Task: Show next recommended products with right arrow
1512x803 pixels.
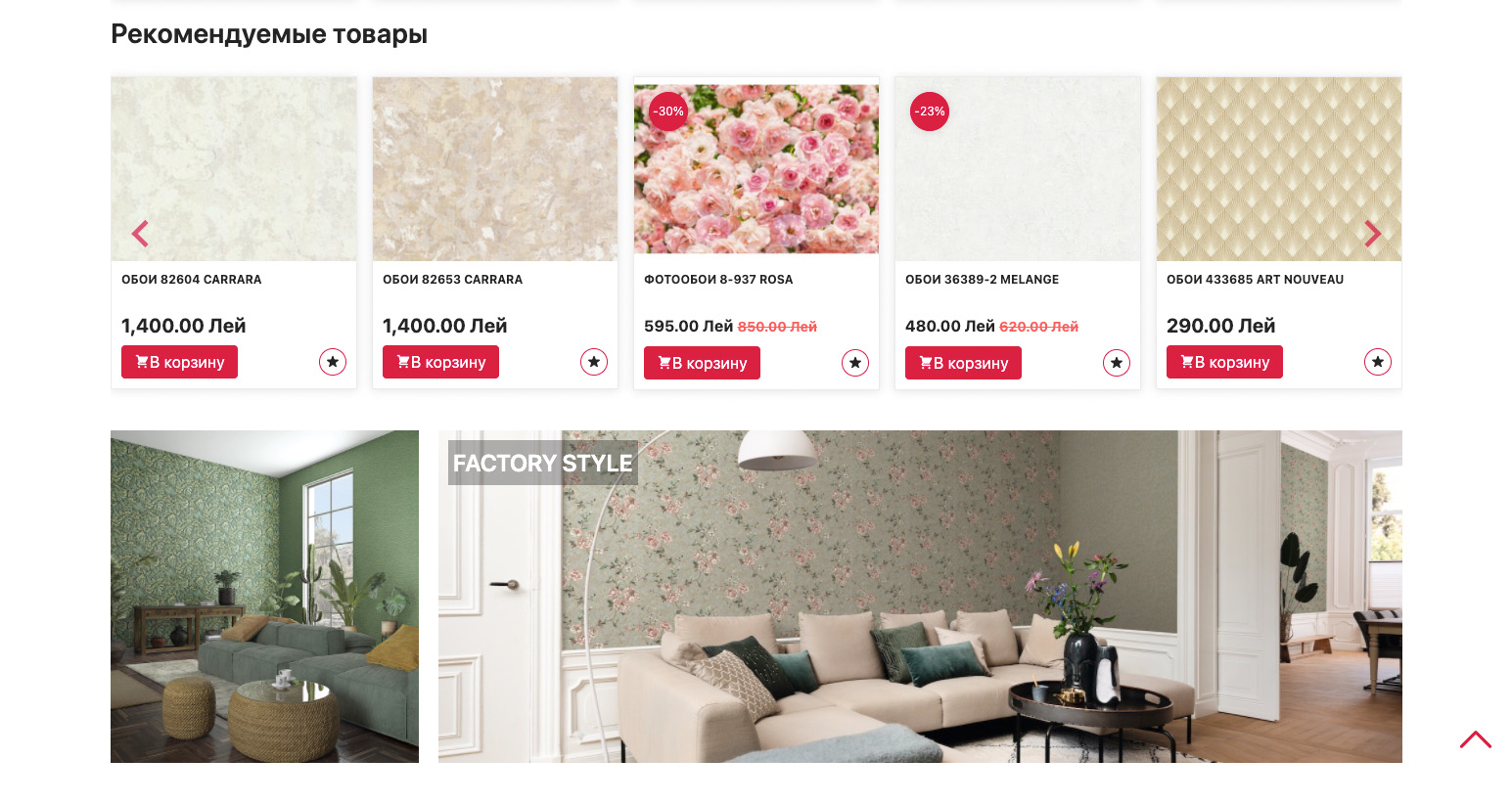Action: [x=1373, y=233]
